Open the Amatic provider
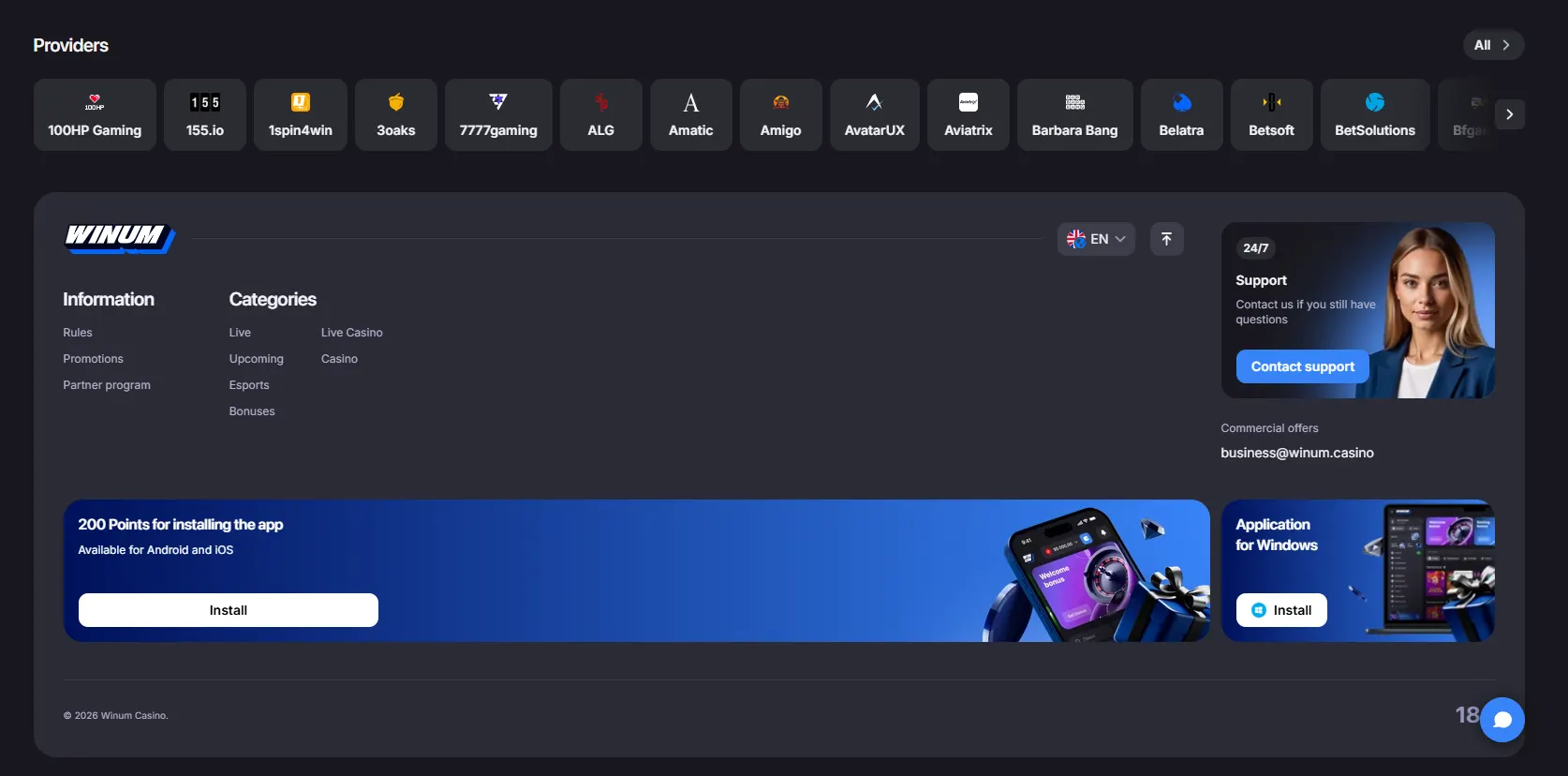 click(691, 114)
